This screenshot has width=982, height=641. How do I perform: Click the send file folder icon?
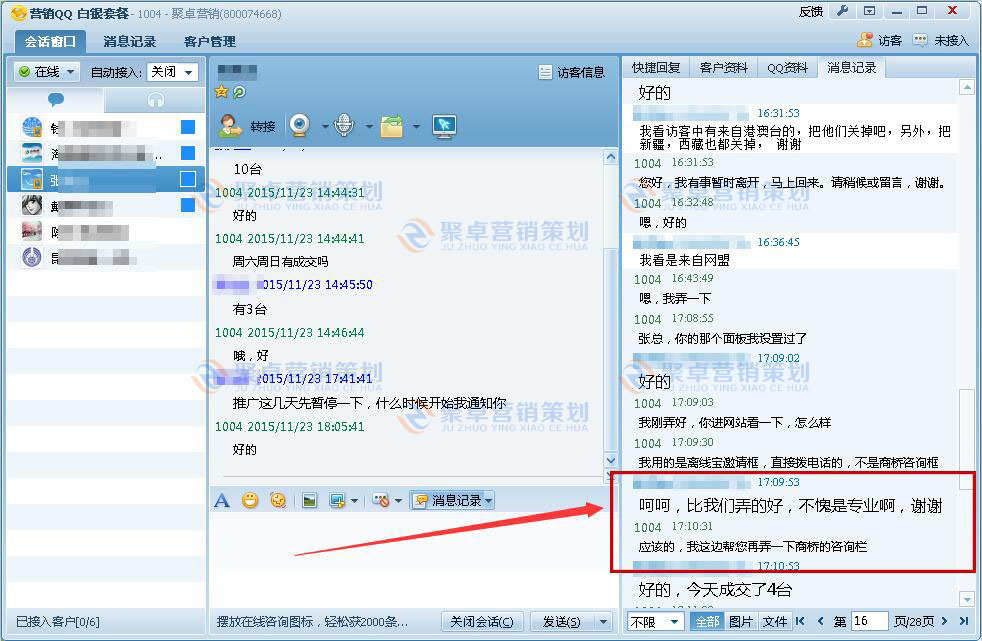(x=391, y=126)
